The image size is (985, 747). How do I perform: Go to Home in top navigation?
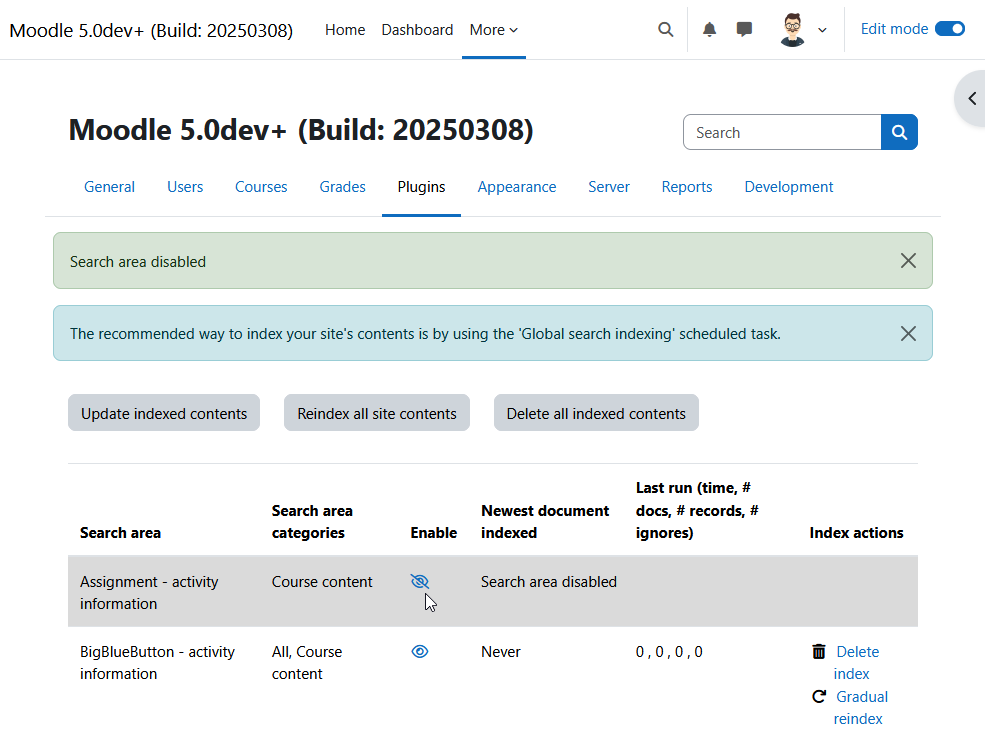click(x=345, y=30)
